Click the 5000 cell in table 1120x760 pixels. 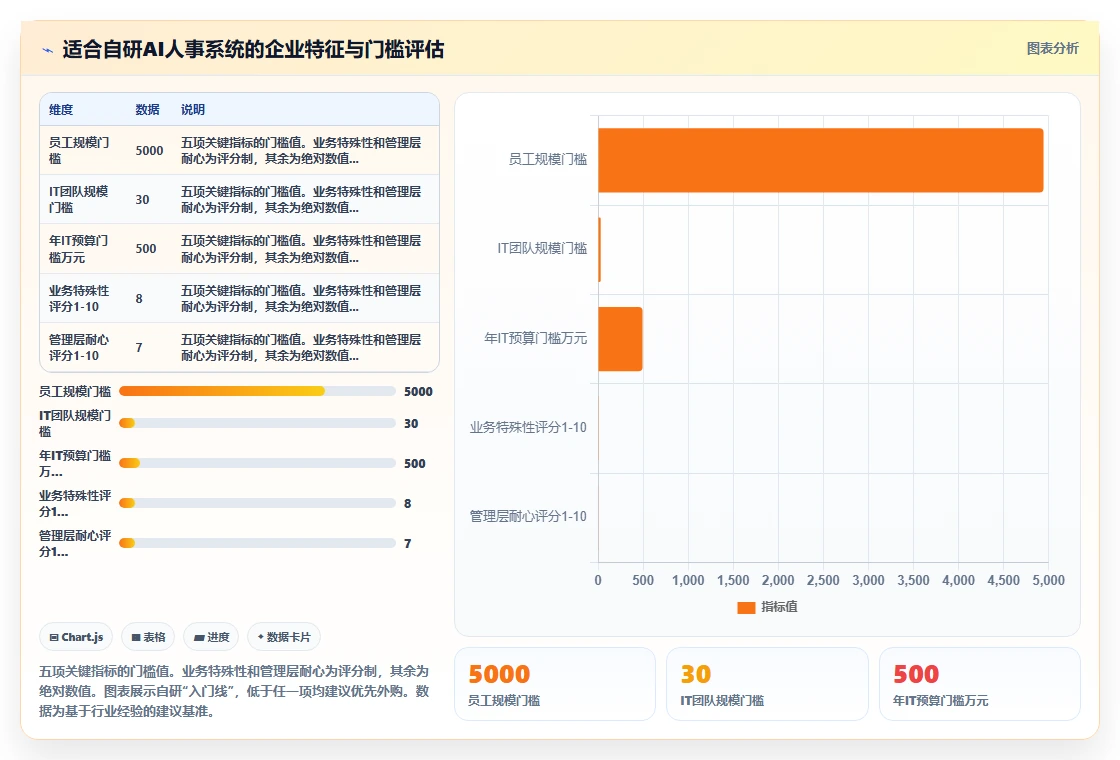149,151
